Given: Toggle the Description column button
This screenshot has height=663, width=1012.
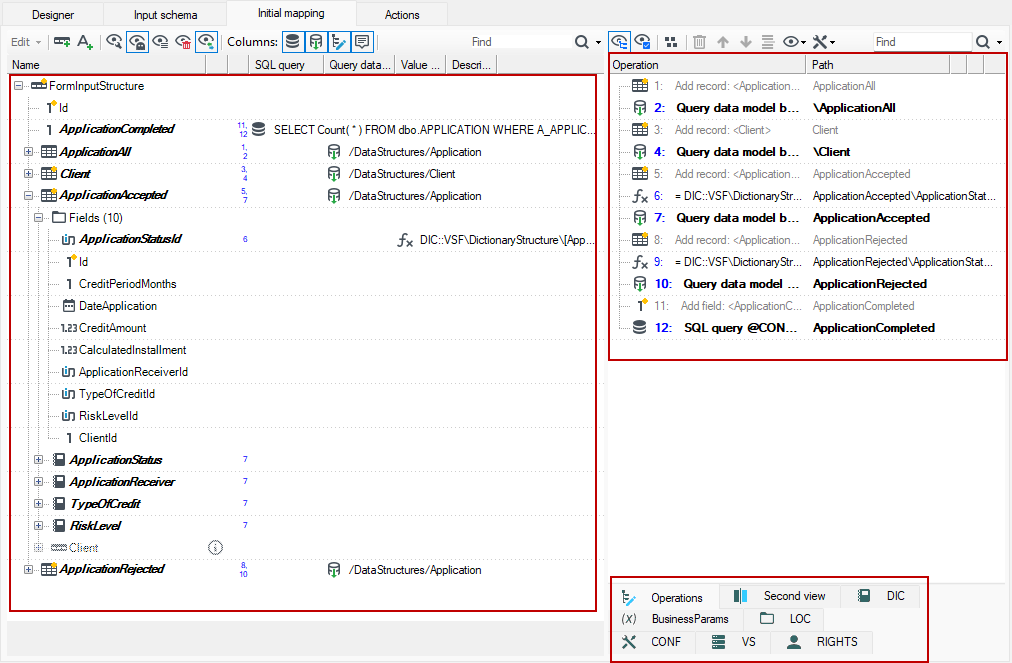Looking at the screenshot, I should 362,42.
